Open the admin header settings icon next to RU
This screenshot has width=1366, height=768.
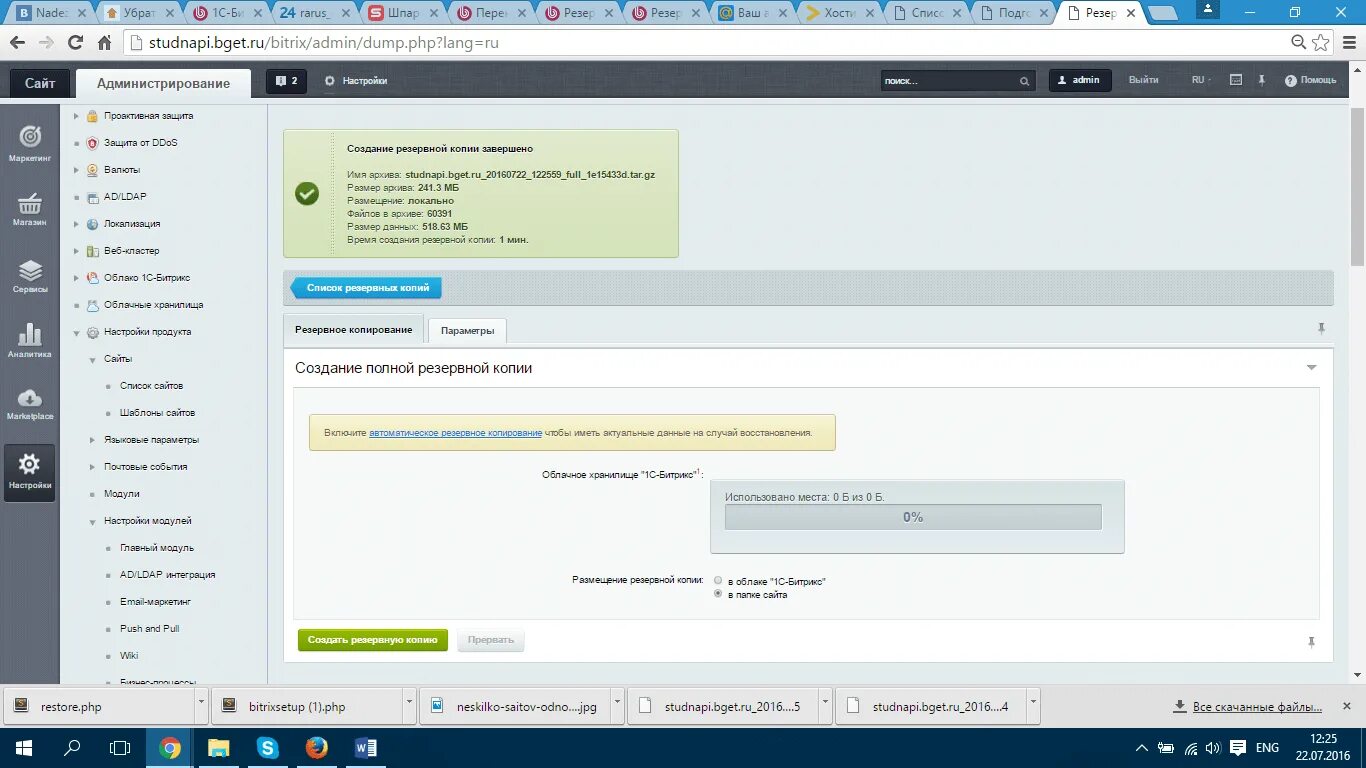[1236, 80]
